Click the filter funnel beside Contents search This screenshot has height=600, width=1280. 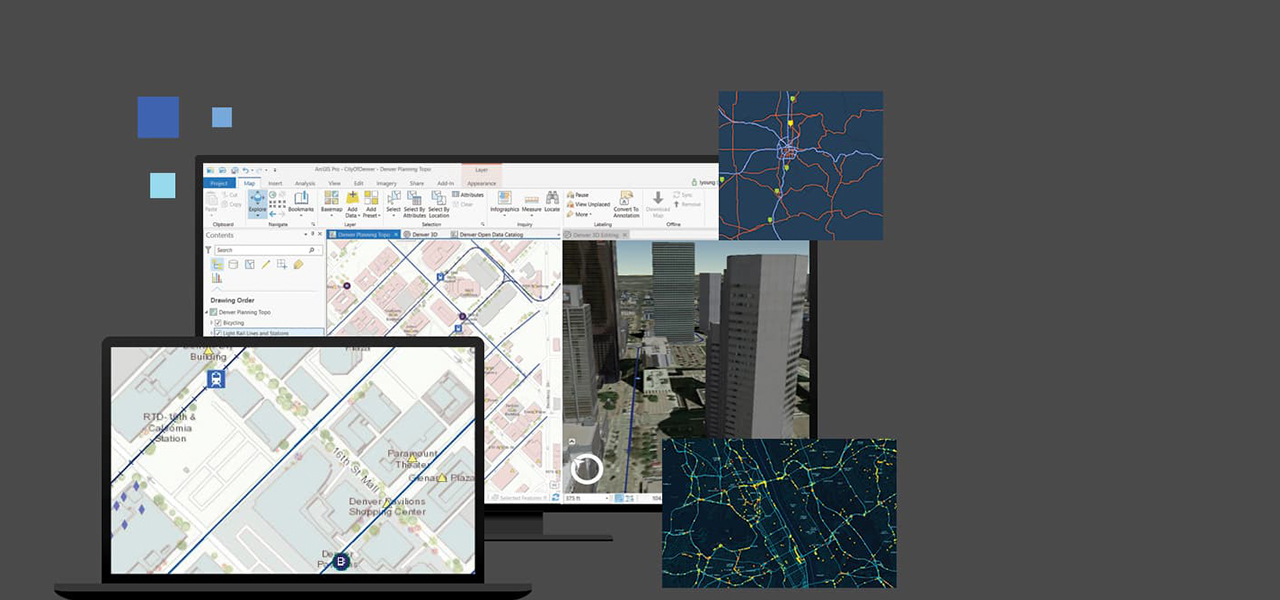(208, 250)
